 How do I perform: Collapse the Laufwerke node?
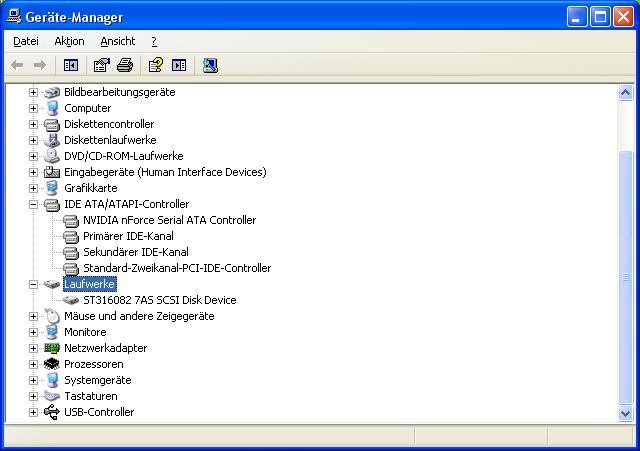(x=33, y=284)
